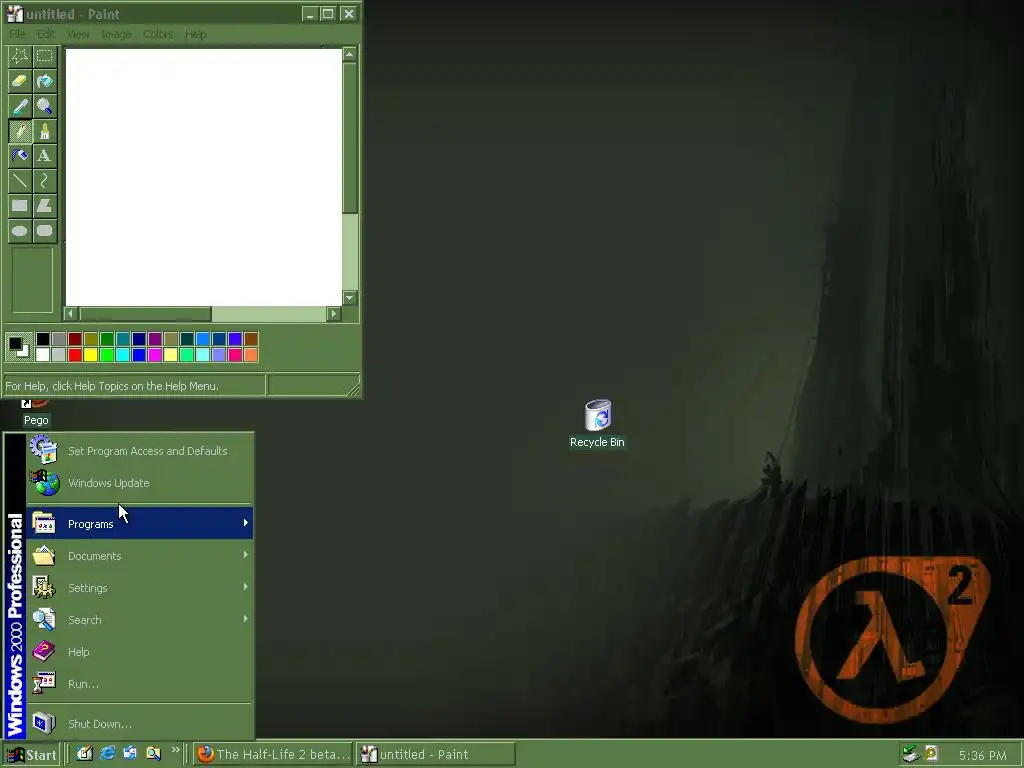Screen dimensions: 1024x768
Task: Choose the Curve tool in Paint
Action: [x=44, y=180]
